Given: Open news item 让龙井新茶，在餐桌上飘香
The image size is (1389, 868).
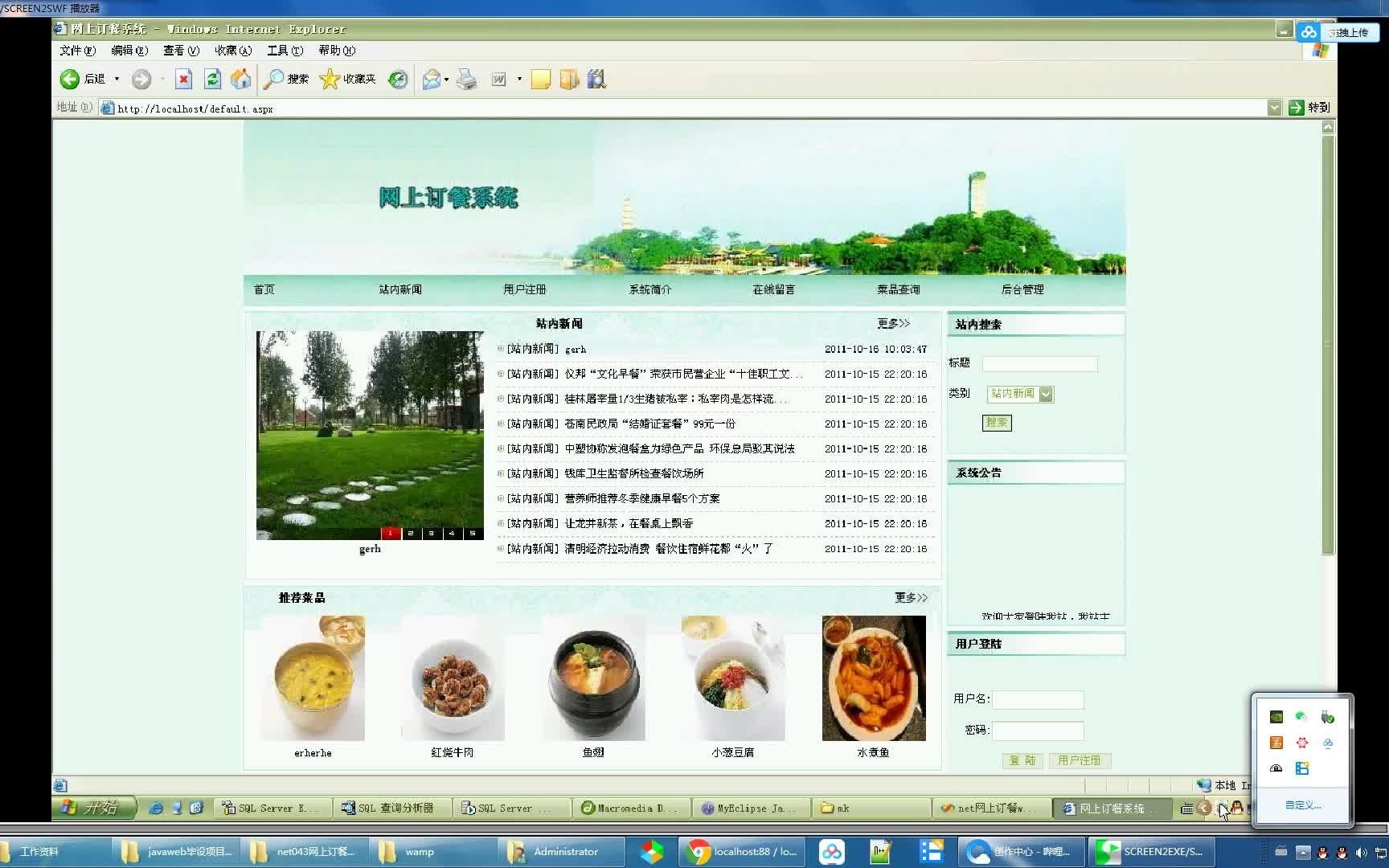Looking at the screenshot, I should pos(629,523).
